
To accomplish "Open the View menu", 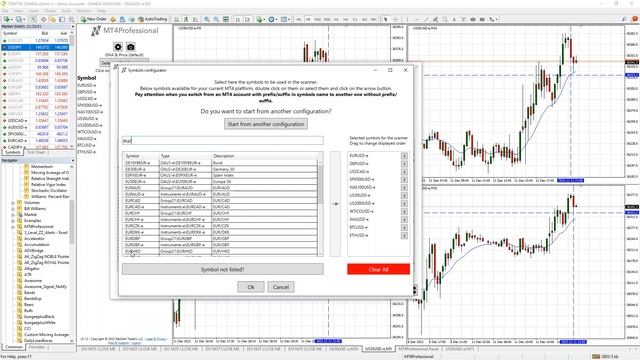I will click(19, 11).
